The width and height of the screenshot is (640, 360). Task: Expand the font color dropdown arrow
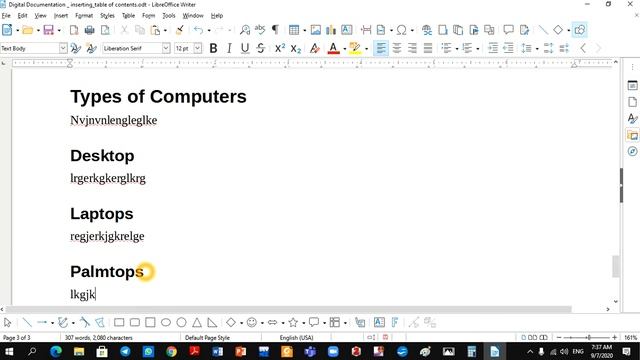344,49
